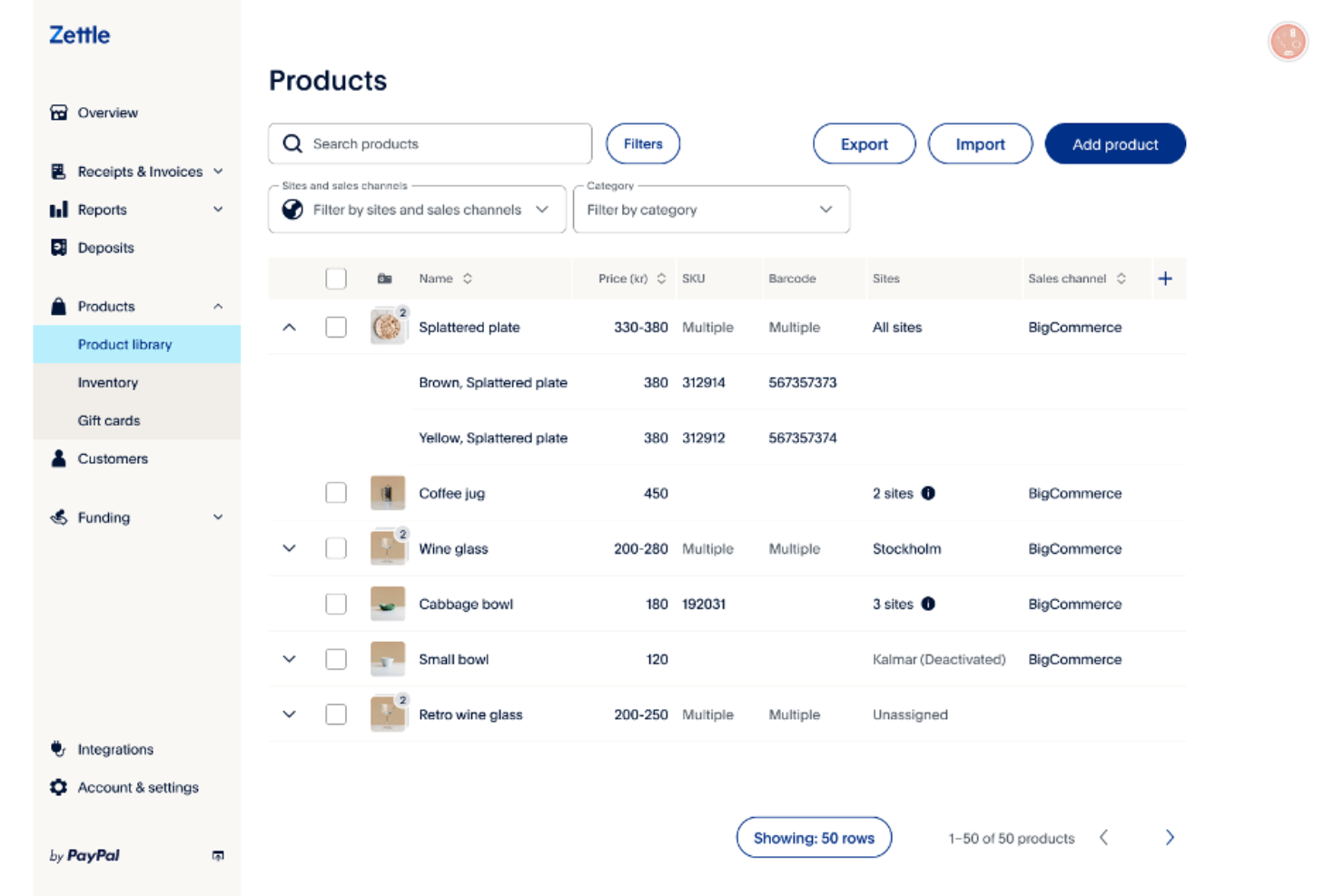This screenshot has width=1344, height=896.
Task: Go to the Gift cards section
Action: pos(108,420)
